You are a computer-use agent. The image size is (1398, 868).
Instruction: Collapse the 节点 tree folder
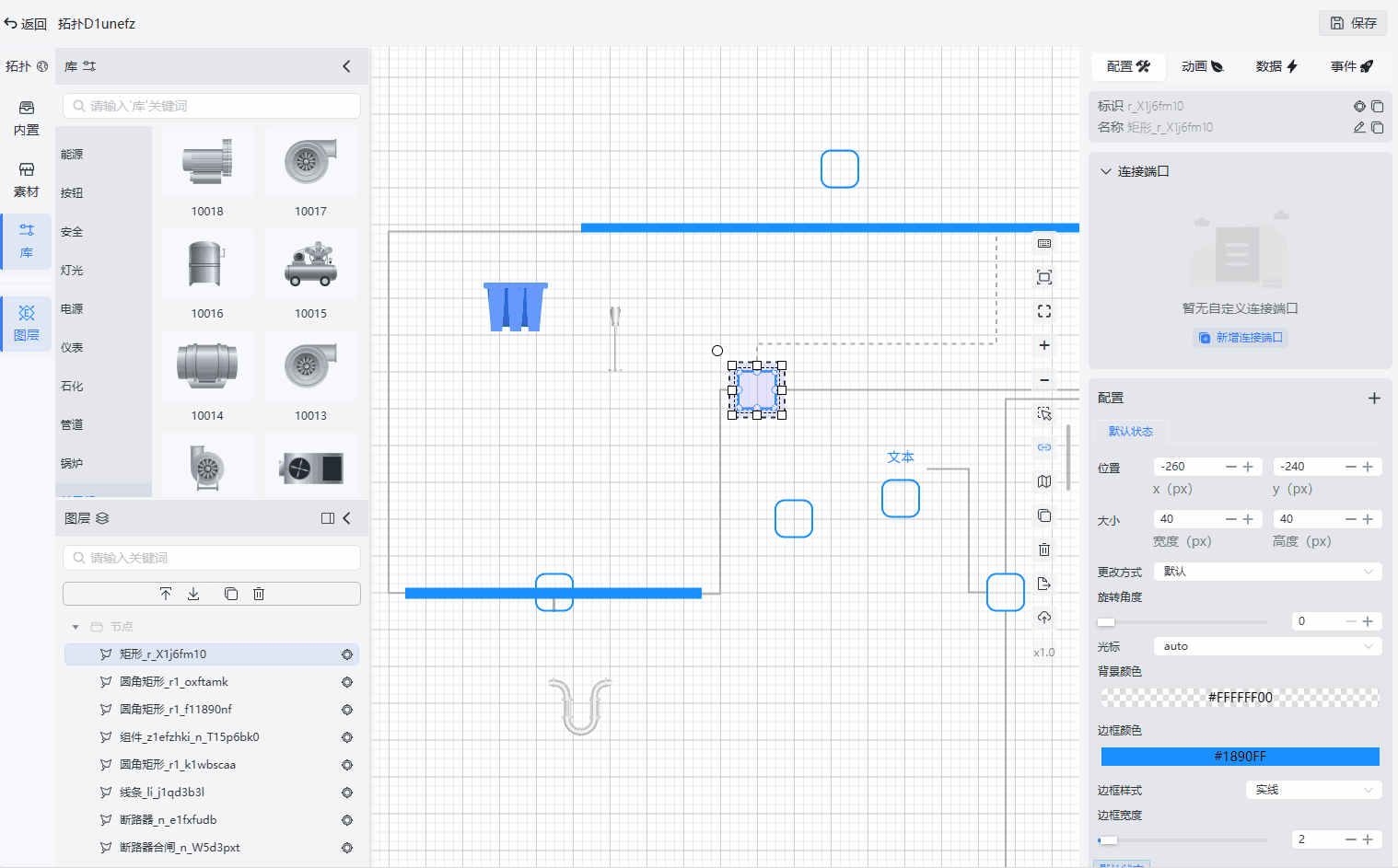coord(76,628)
